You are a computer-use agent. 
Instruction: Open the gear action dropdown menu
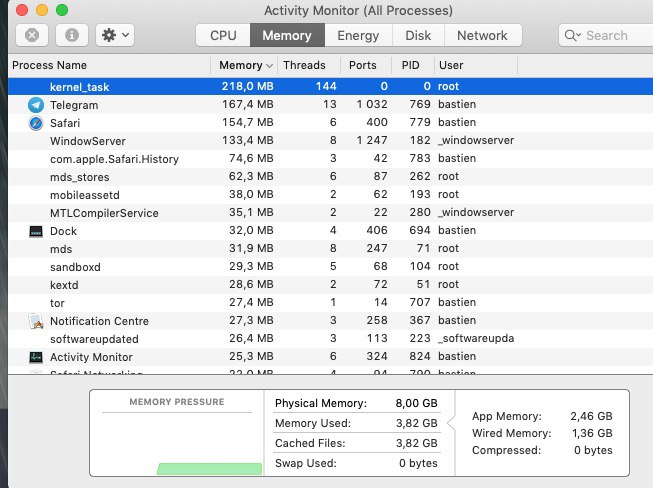[x=115, y=35]
